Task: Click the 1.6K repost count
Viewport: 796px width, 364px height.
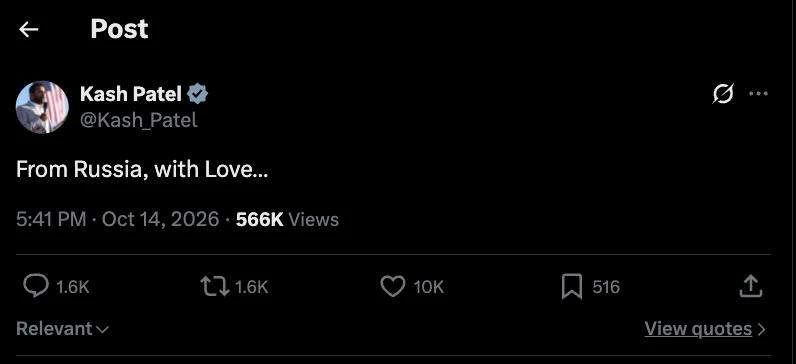Action: [251, 287]
